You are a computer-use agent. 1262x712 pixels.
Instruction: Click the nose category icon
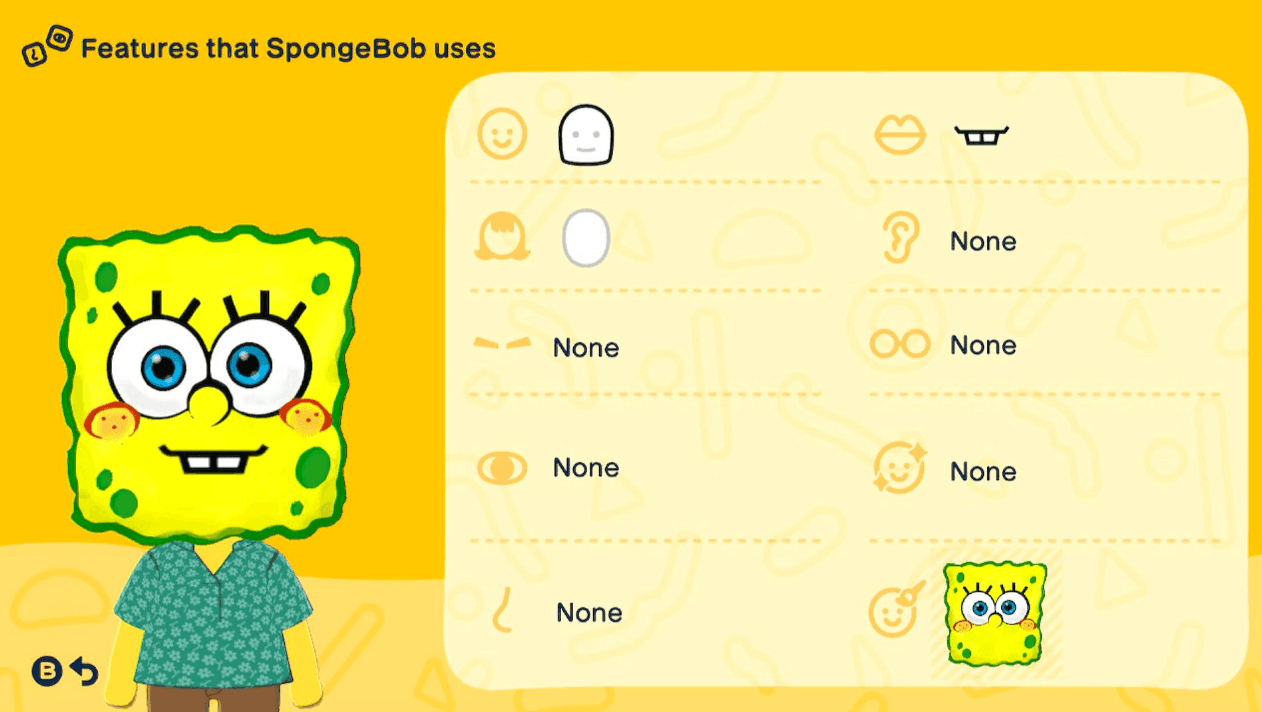[x=504, y=610]
